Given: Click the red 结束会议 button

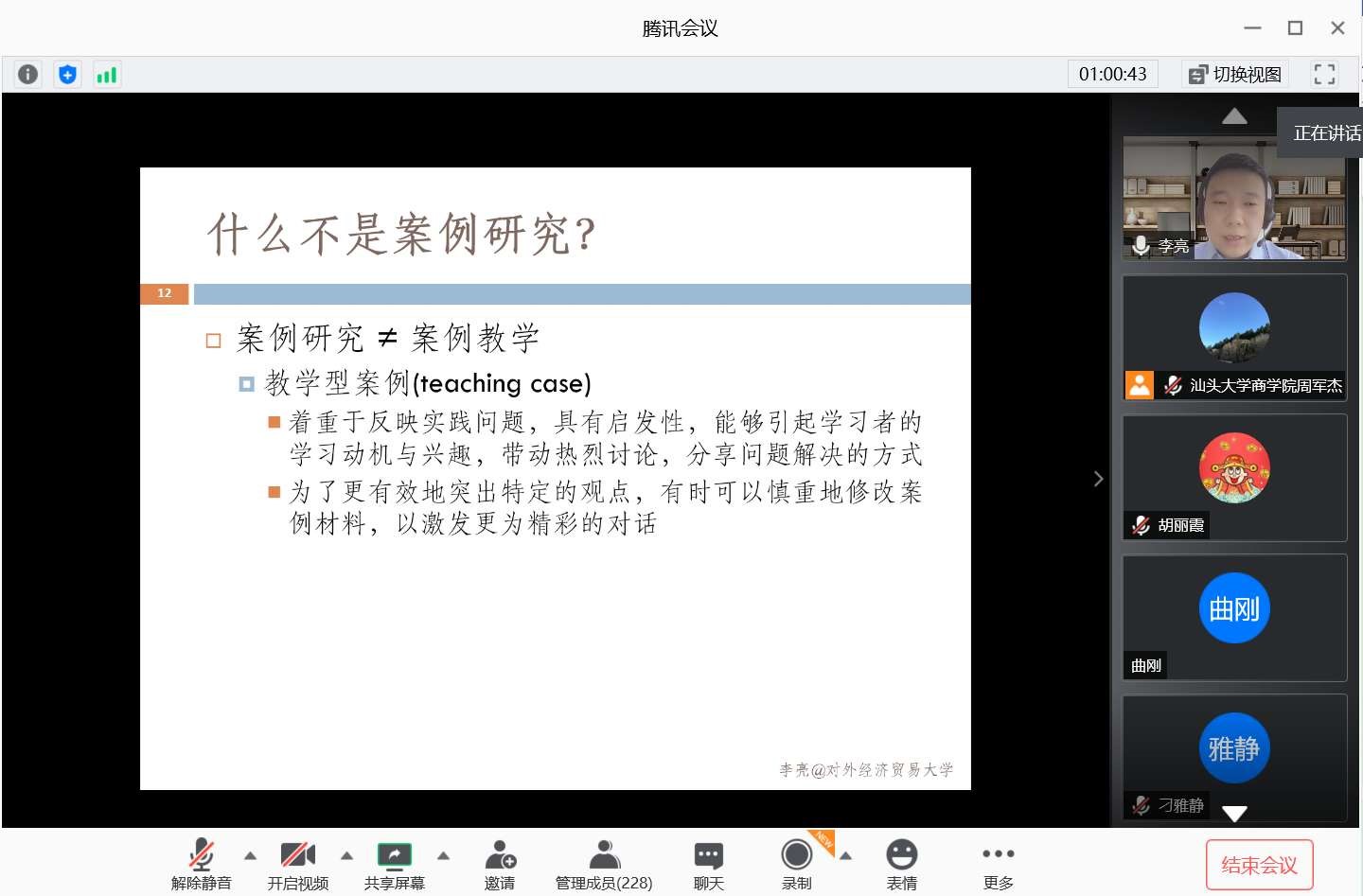Looking at the screenshot, I should coord(1259,865).
